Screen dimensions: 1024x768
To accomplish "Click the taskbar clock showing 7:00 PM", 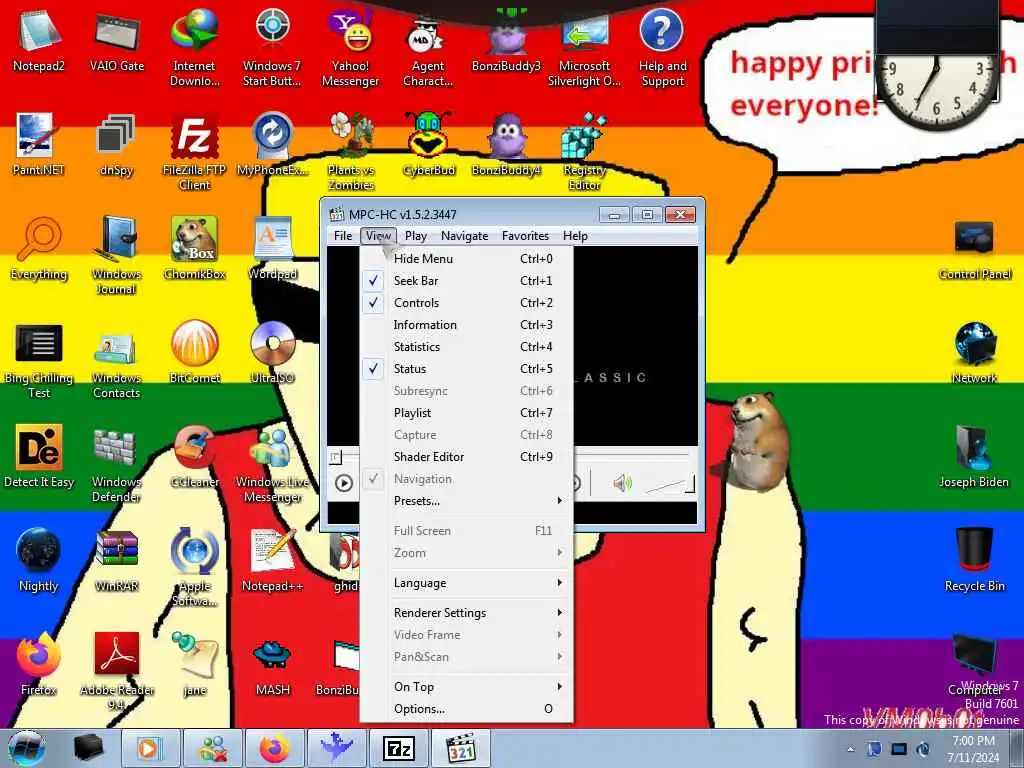I will (973, 749).
